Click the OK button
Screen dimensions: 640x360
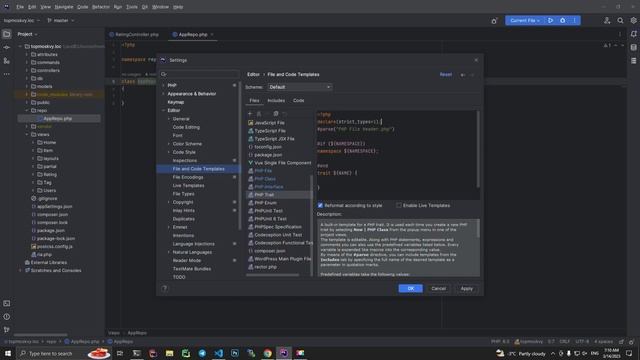click(x=411, y=289)
